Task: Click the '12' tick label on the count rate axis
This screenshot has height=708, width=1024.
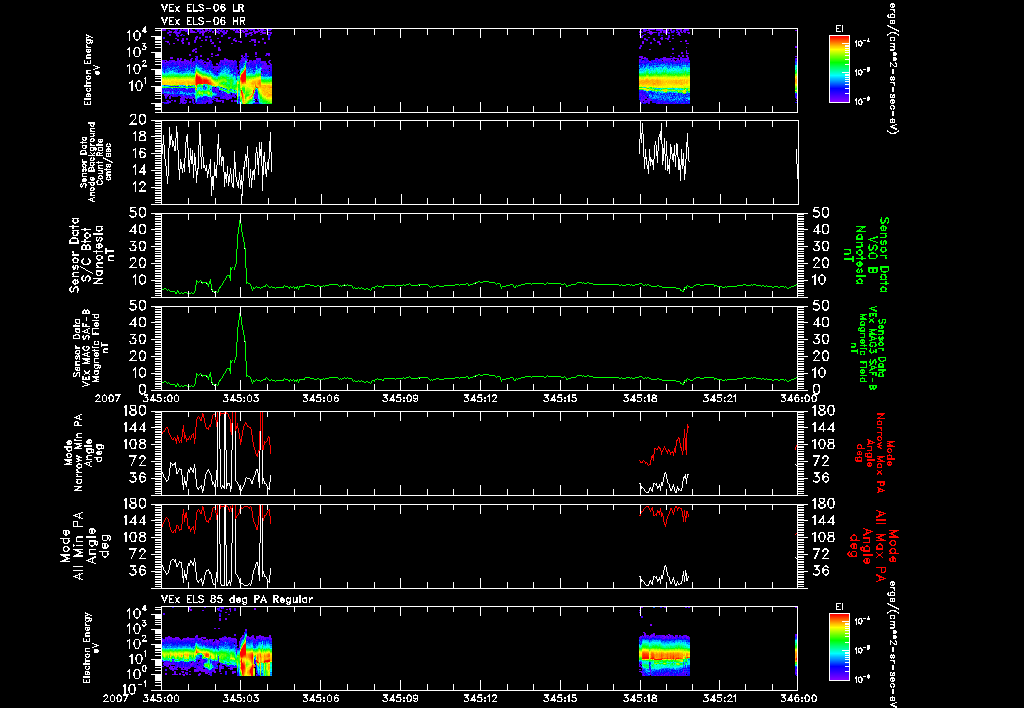Action: click(138, 187)
